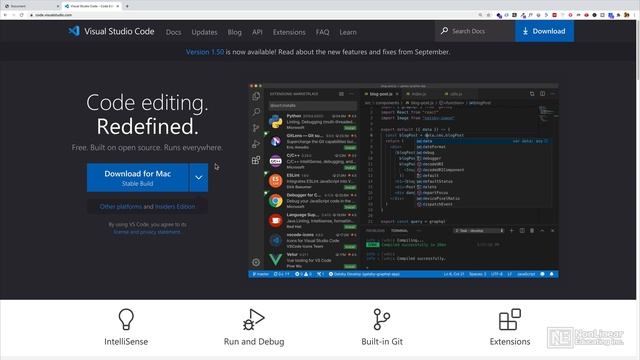
Task: Click the browser reload icon
Action: pyautogui.click(x=21, y=15)
